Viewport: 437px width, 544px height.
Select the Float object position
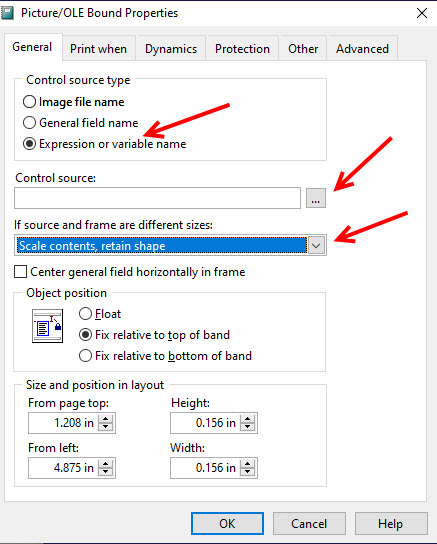[85, 314]
